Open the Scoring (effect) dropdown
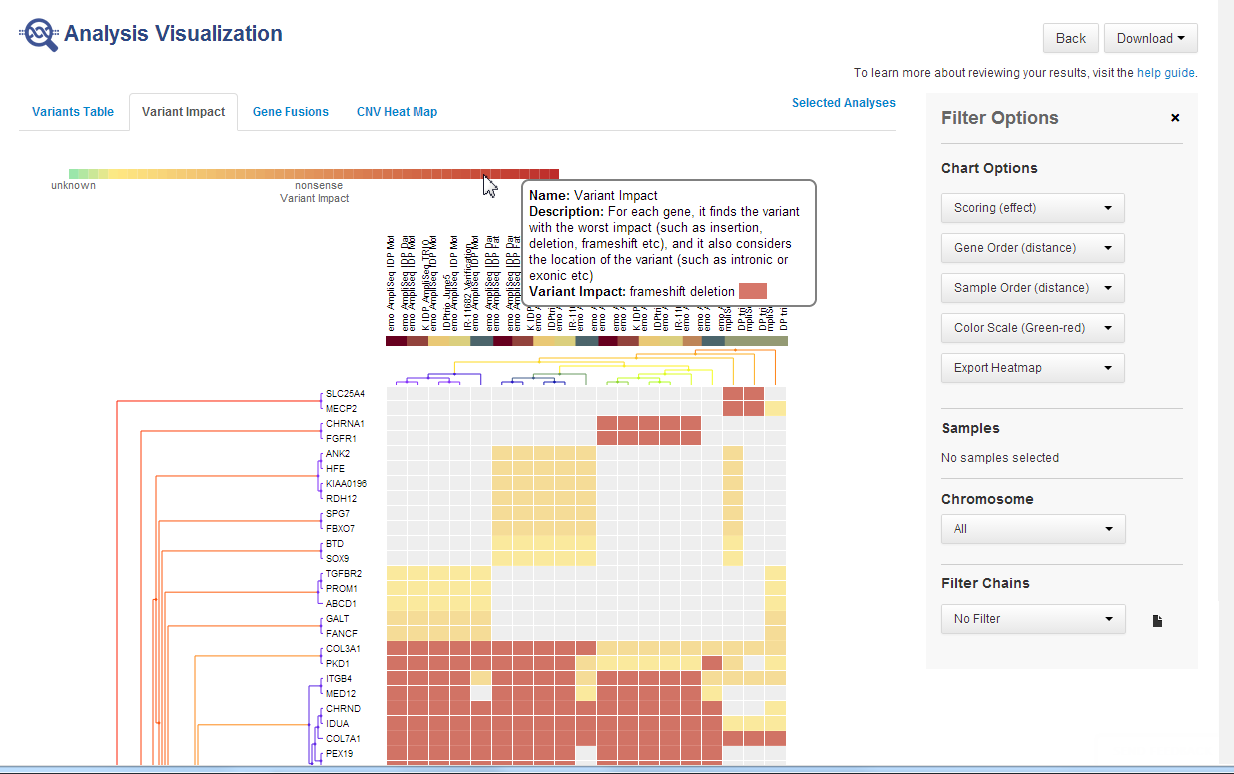 1032,208
